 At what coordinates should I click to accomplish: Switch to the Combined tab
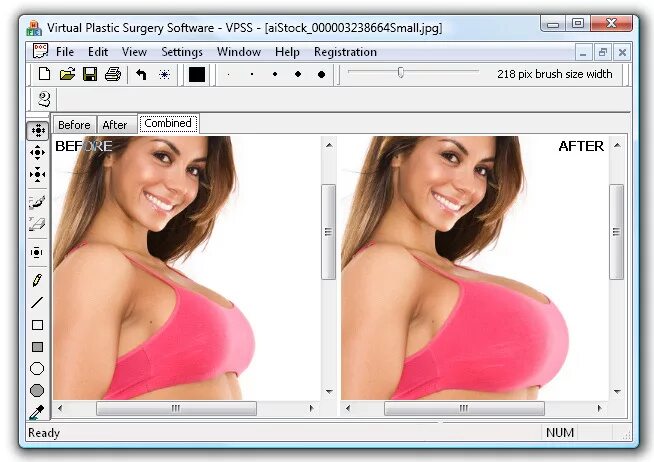click(168, 123)
